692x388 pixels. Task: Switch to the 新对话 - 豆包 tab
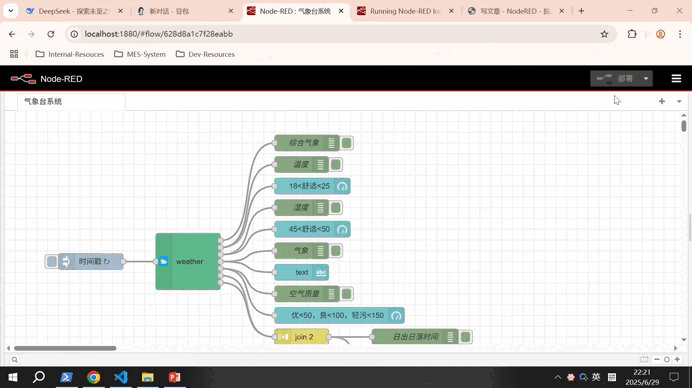184,11
